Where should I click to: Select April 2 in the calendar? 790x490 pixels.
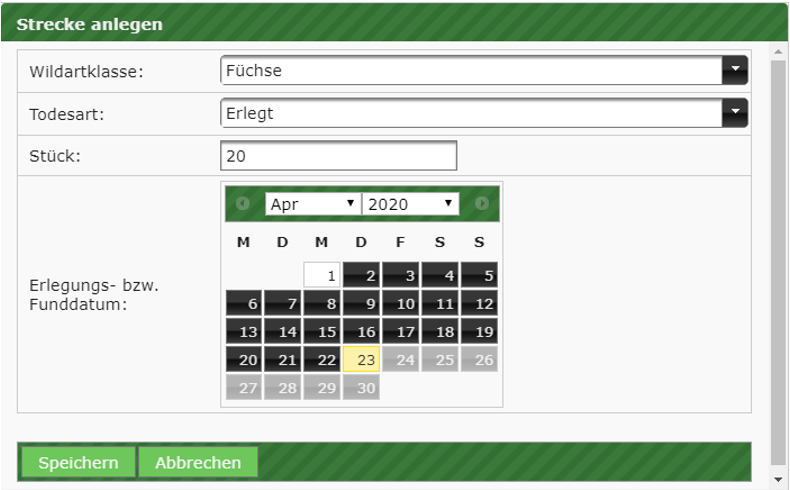[x=361, y=275]
